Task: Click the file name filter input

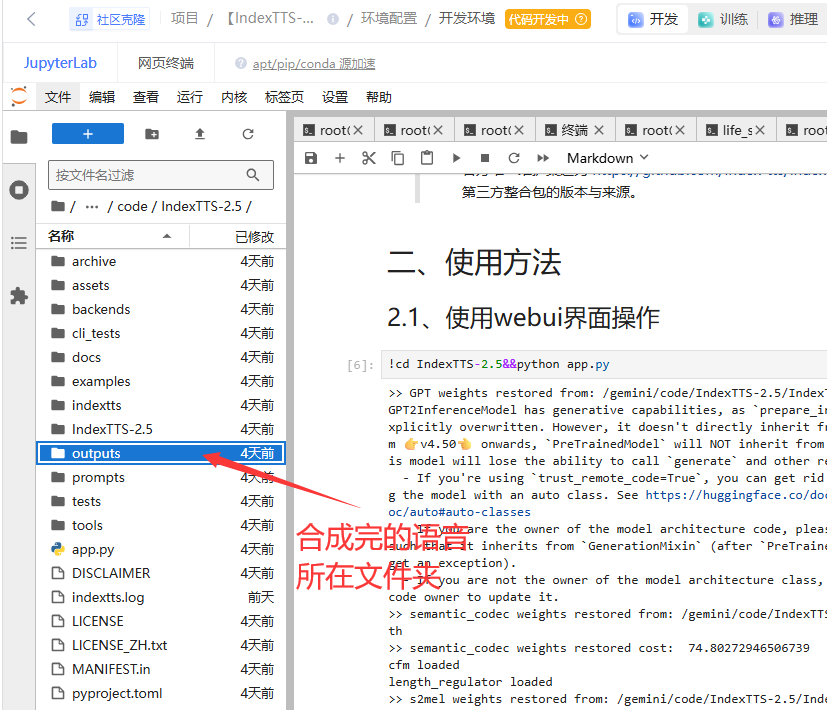Action: [x=160, y=175]
